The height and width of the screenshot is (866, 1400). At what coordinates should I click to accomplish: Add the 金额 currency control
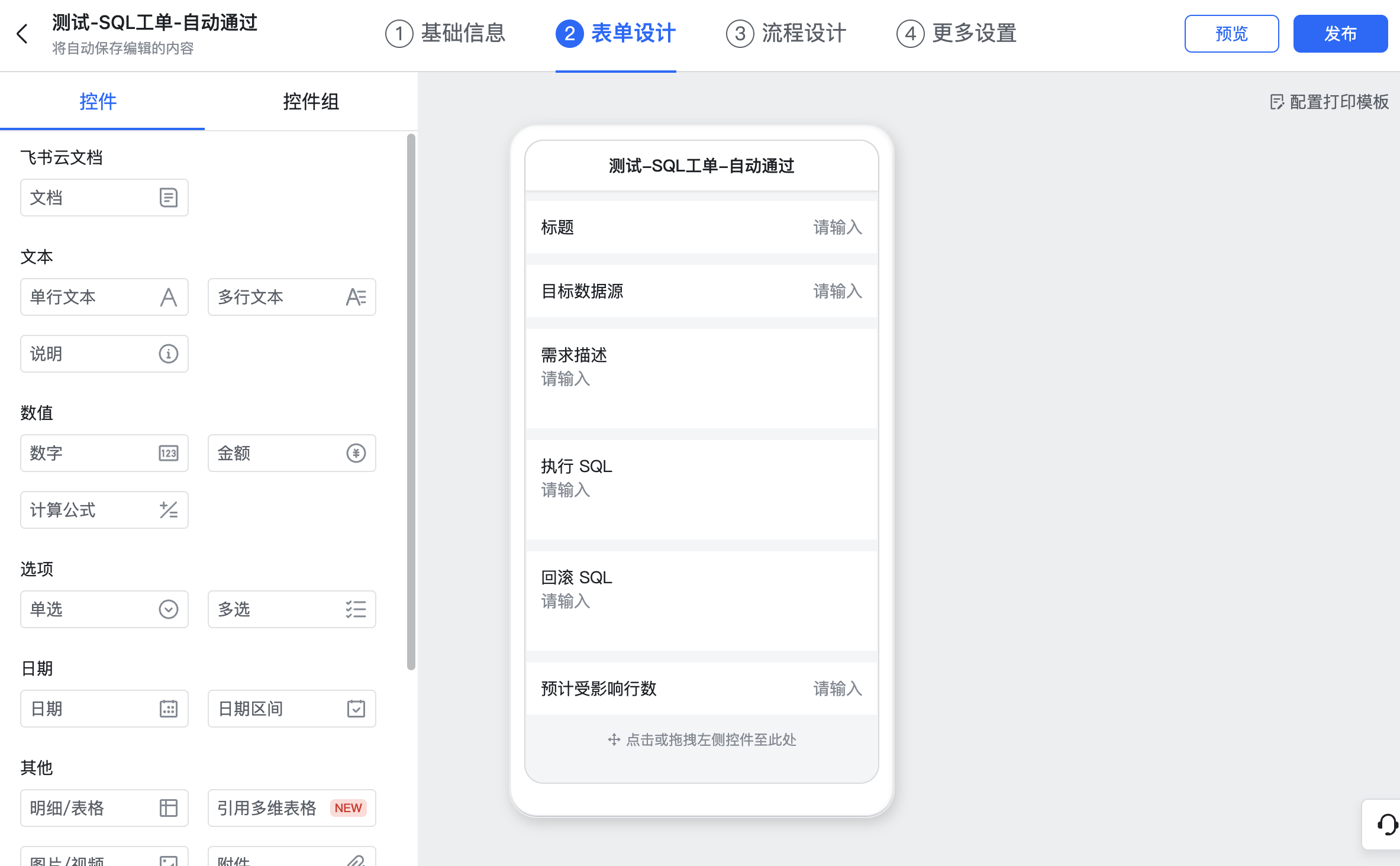click(292, 453)
